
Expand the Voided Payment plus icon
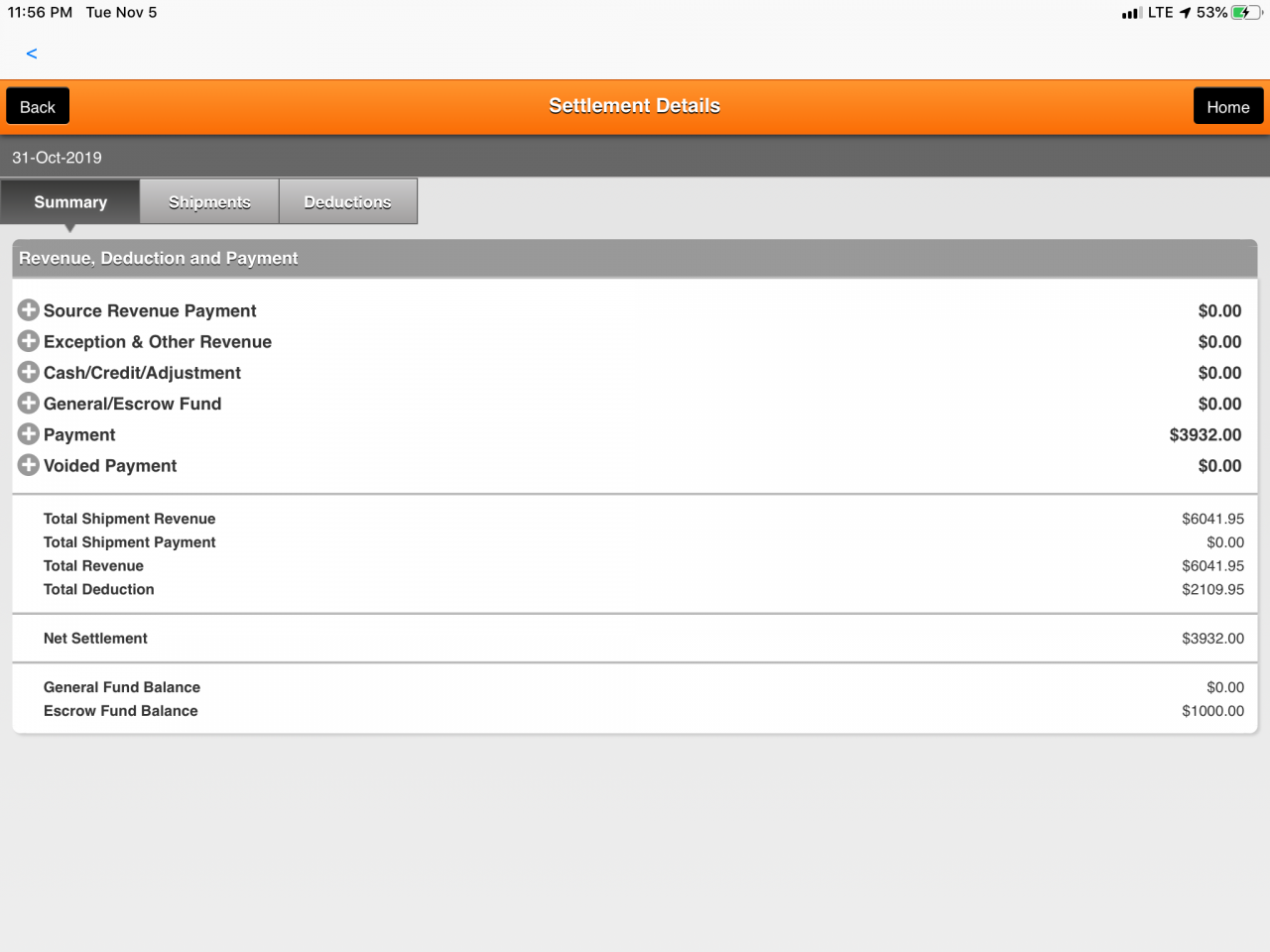coord(29,465)
